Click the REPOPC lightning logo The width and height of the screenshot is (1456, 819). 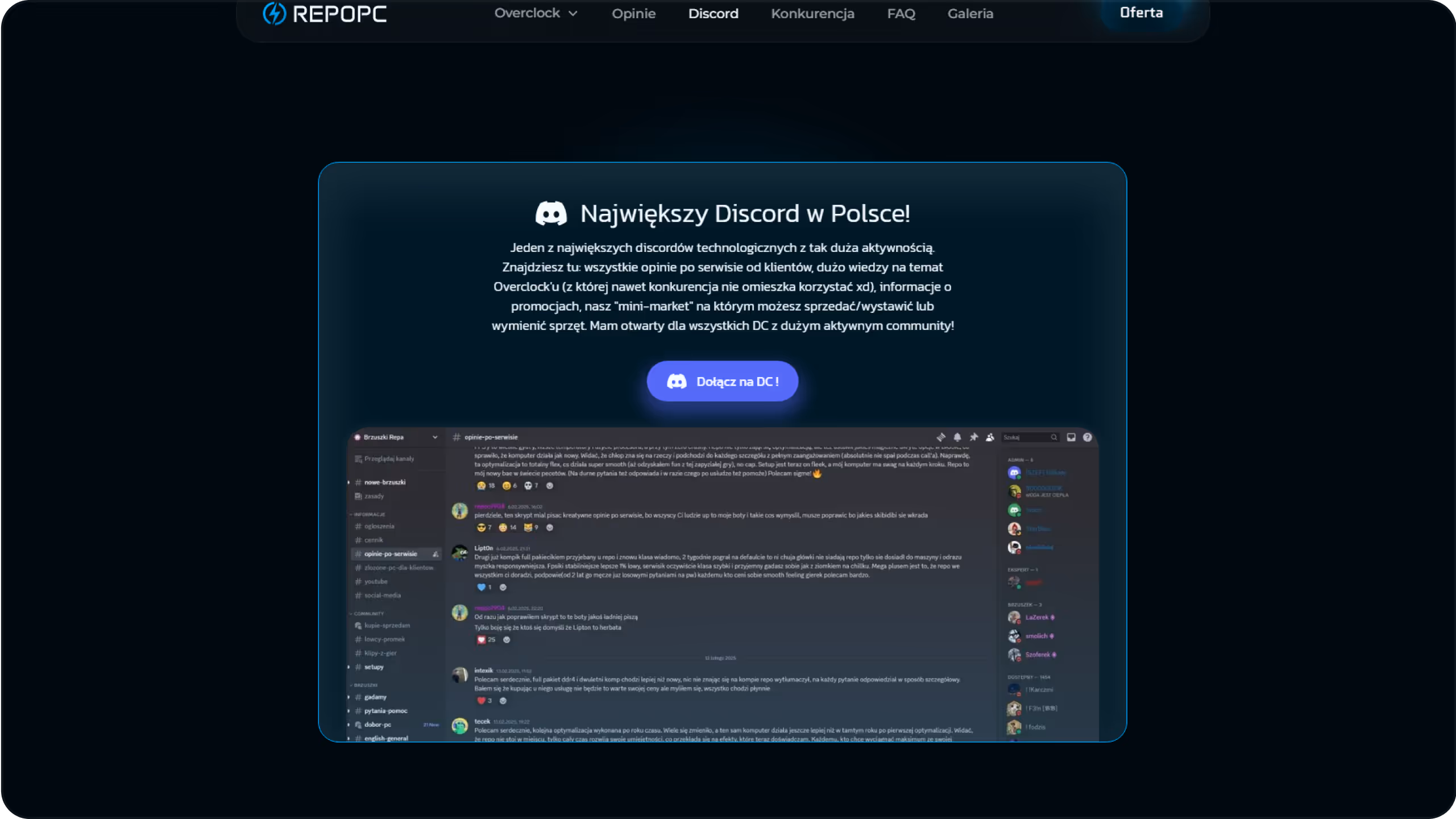point(325,13)
